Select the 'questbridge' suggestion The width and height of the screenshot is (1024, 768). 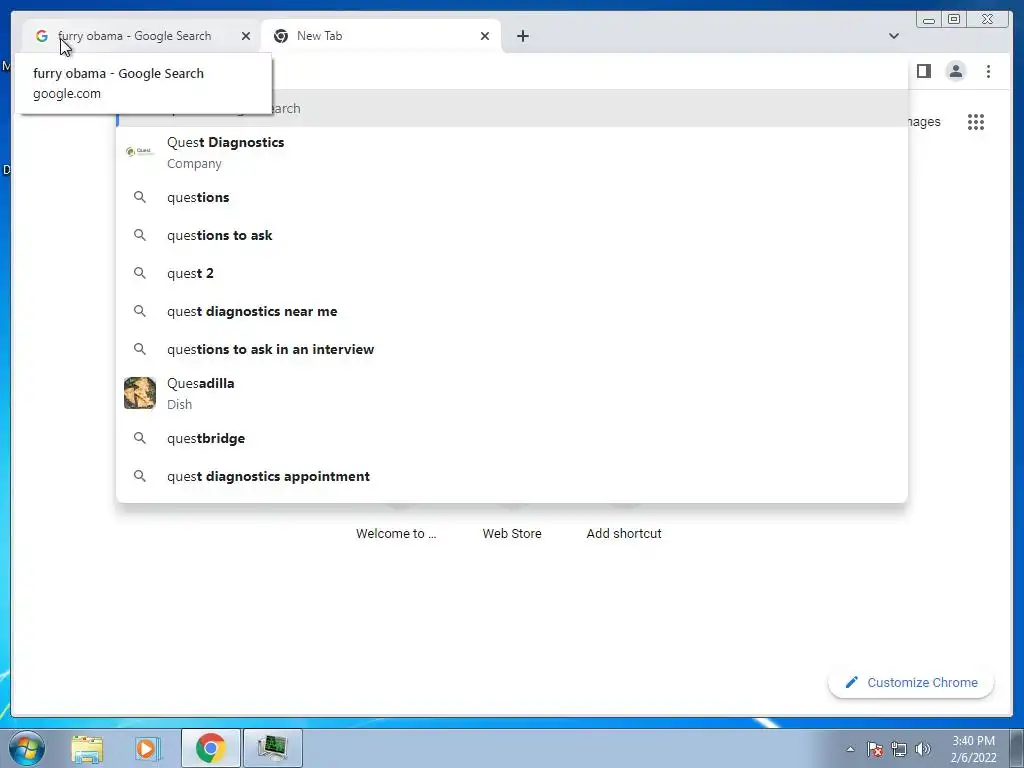512,438
